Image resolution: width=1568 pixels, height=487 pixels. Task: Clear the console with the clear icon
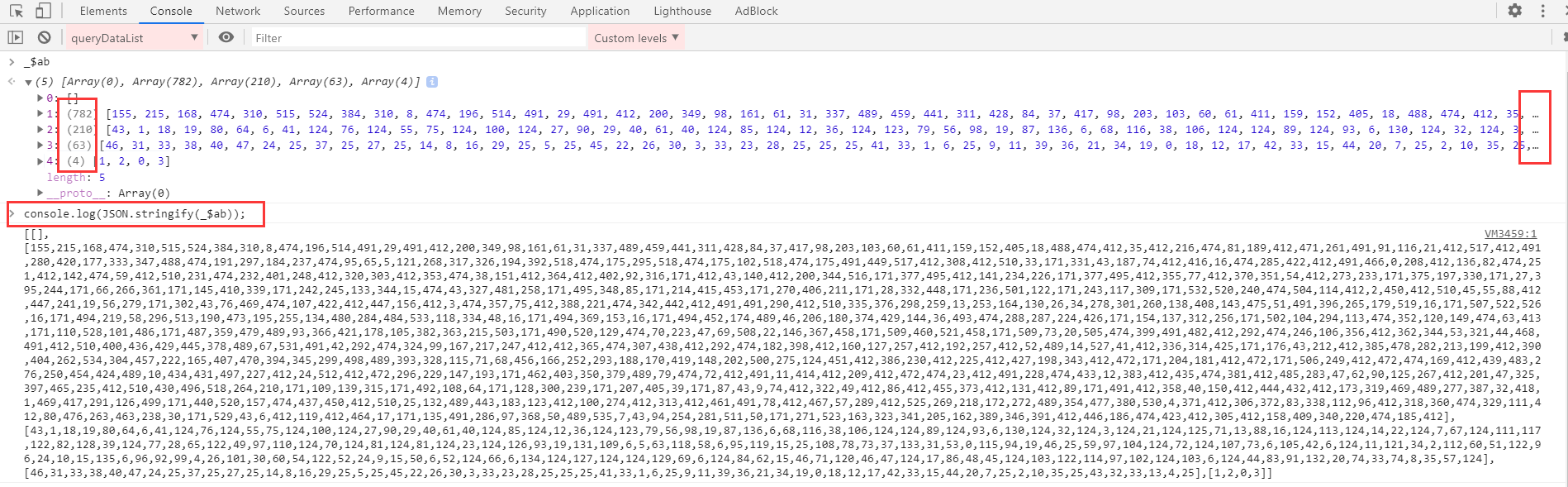pyautogui.click(x=45, y=37)
